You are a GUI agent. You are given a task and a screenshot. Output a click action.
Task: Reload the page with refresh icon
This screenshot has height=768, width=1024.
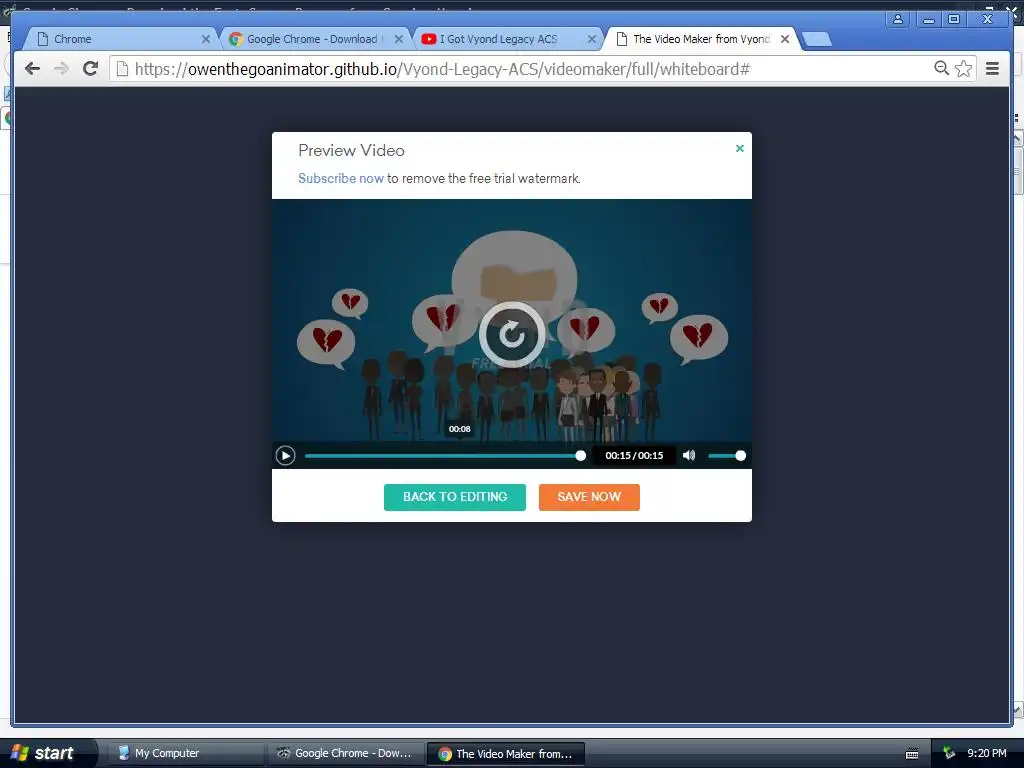click(x=91, y=69)
